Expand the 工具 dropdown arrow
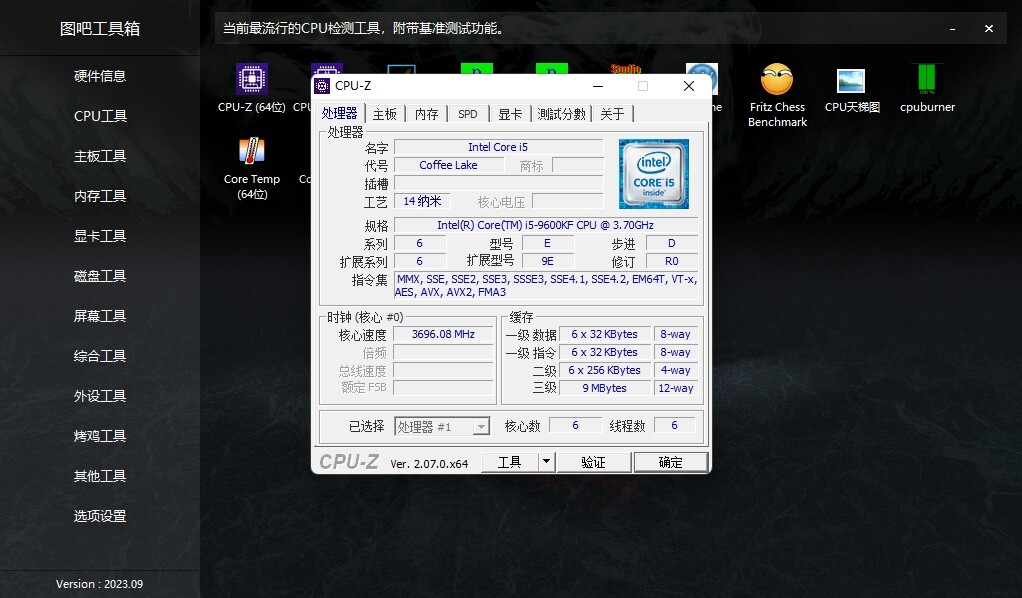The width and height of the screenshot is (1022, 598). (546, 461)
